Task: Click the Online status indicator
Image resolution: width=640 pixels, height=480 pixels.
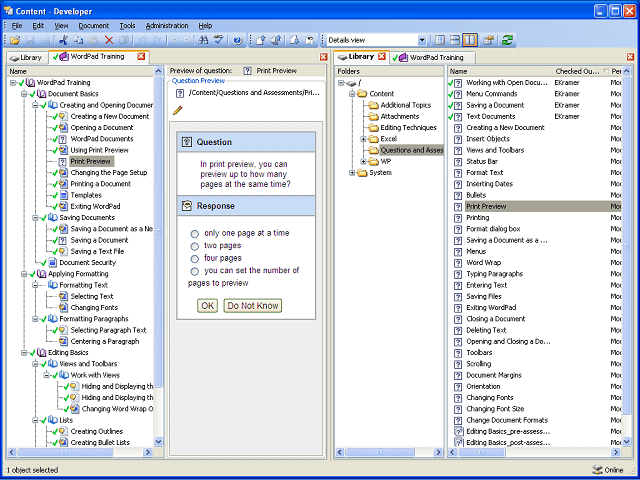Action: click(608, 470)
